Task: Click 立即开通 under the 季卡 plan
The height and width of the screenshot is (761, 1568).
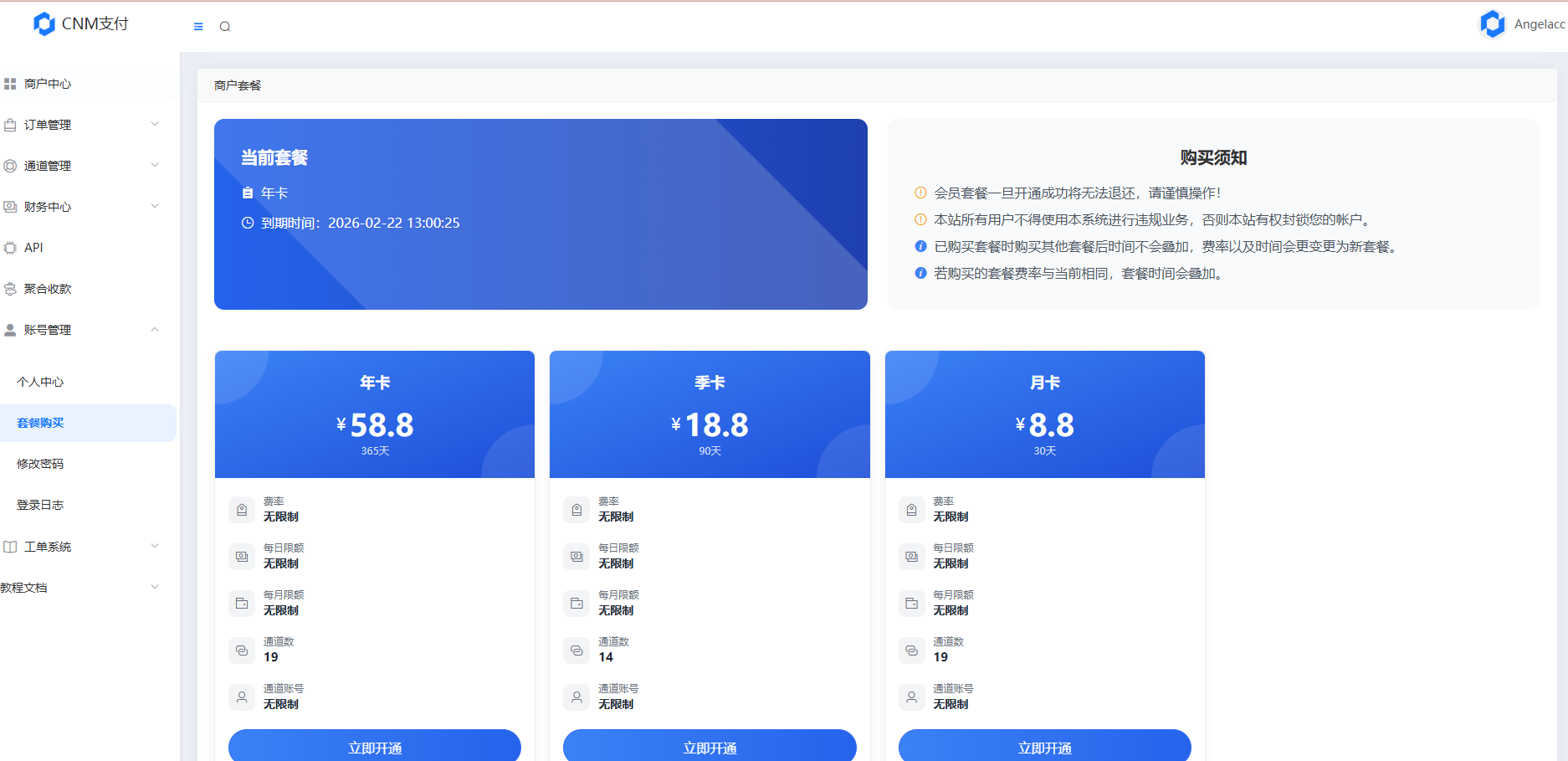Action: tap(710, 747)
